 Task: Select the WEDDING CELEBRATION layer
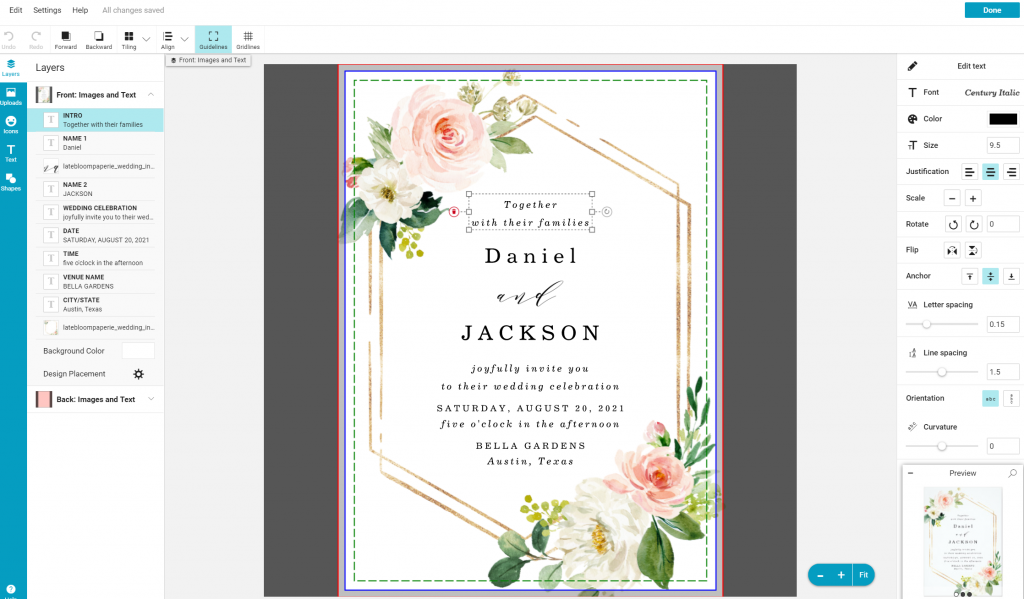[95, 212]
